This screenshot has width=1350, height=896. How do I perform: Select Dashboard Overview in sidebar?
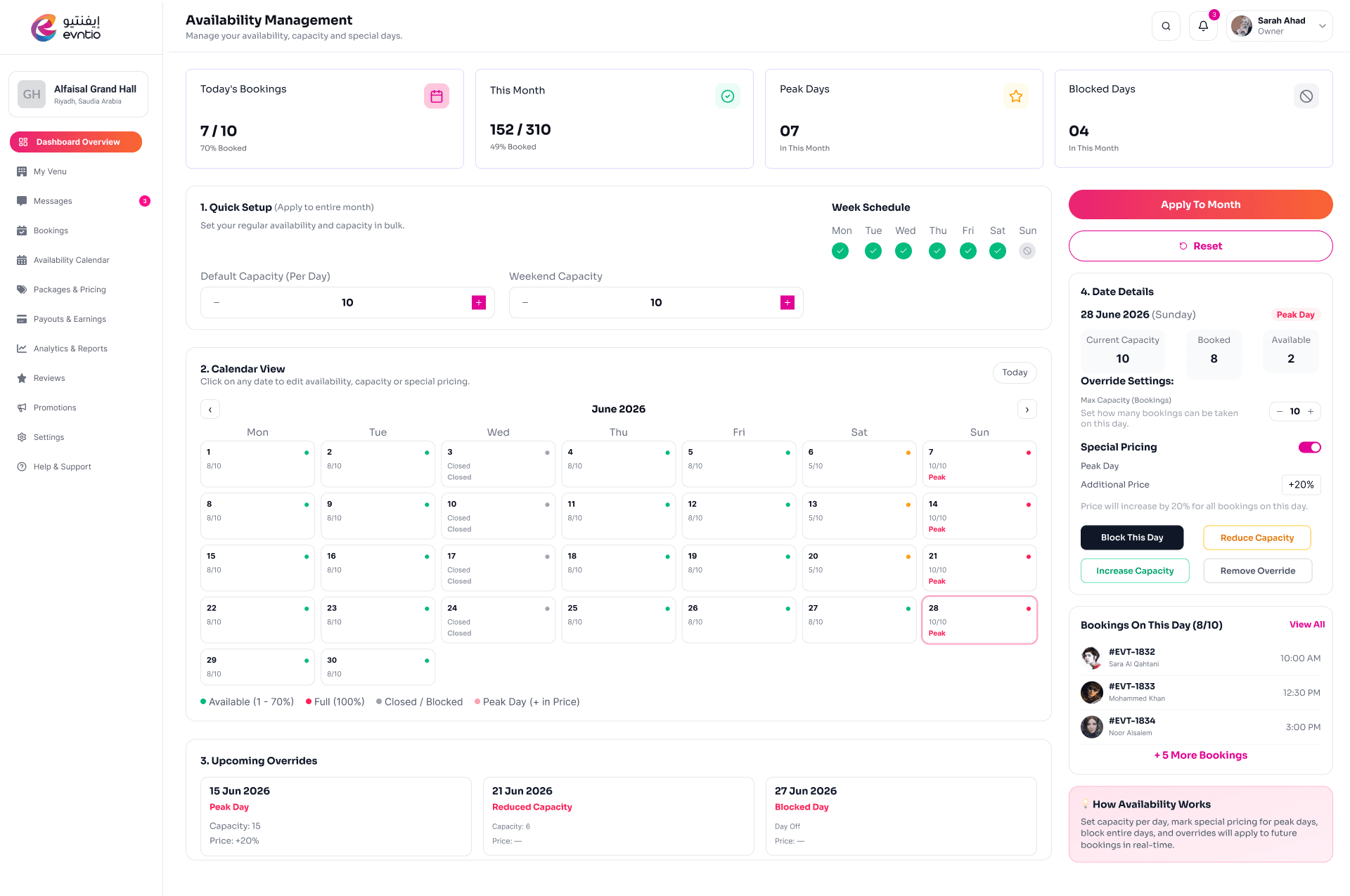point(76,142)
